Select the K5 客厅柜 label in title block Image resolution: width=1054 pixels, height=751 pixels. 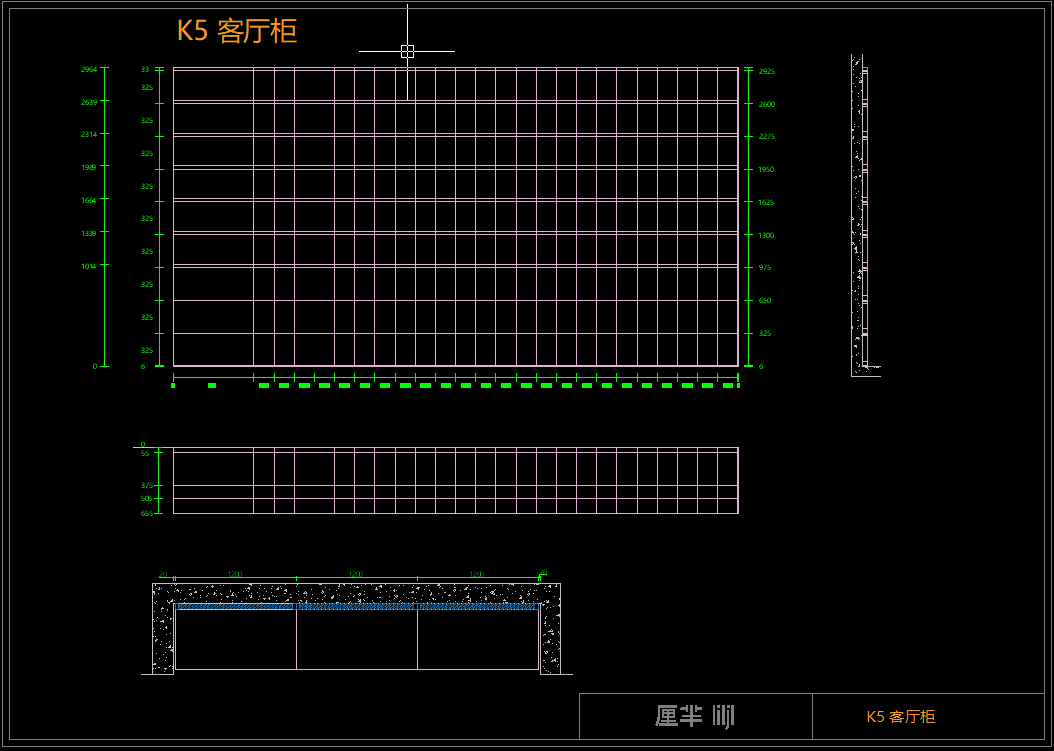coord(900,717)
